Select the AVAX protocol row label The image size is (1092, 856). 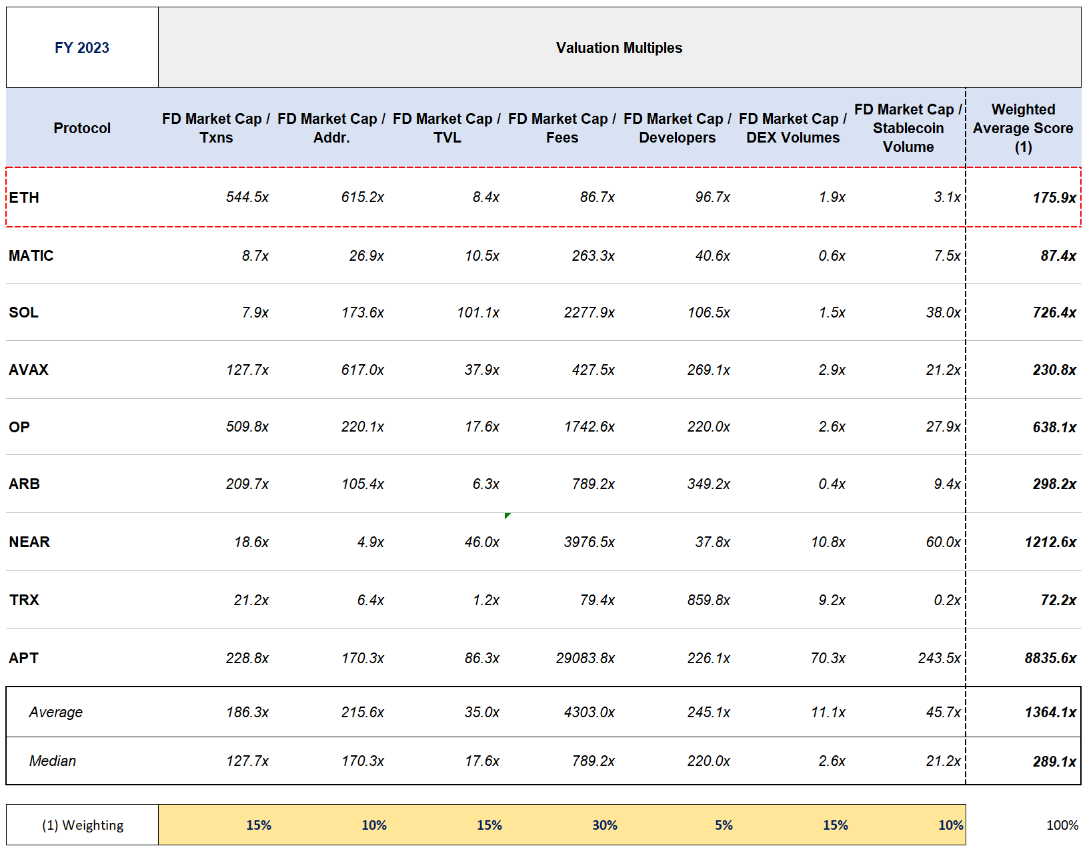(29, 370)
